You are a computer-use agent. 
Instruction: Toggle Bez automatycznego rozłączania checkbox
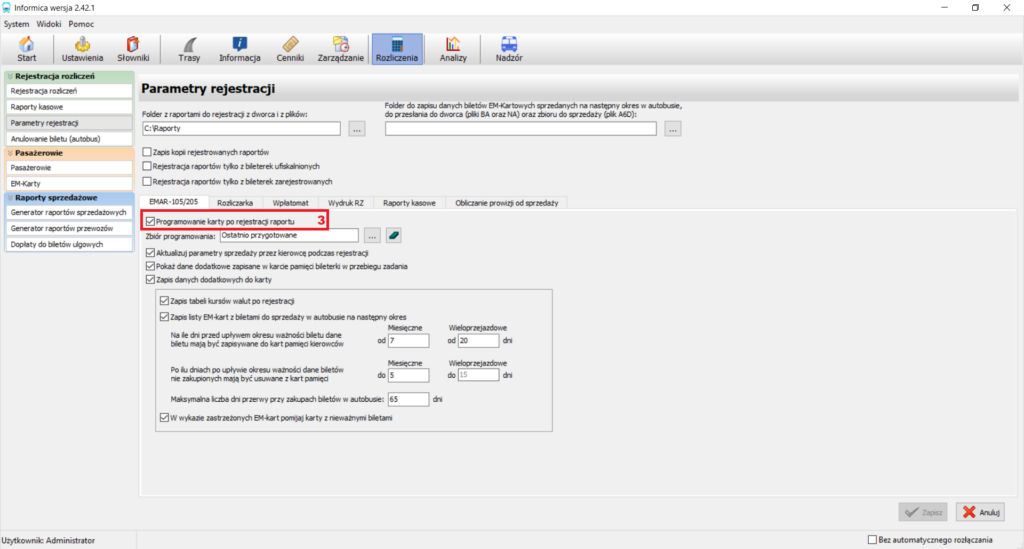(x=872, y=540)
